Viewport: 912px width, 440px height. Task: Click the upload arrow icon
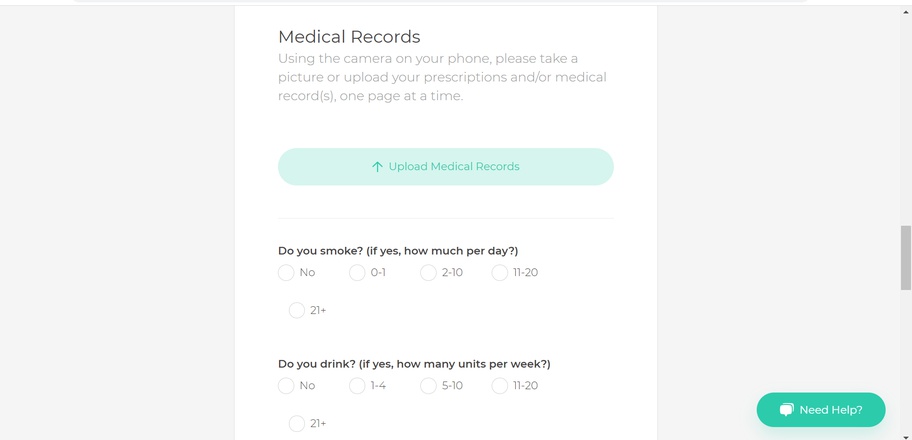(377, 167)
